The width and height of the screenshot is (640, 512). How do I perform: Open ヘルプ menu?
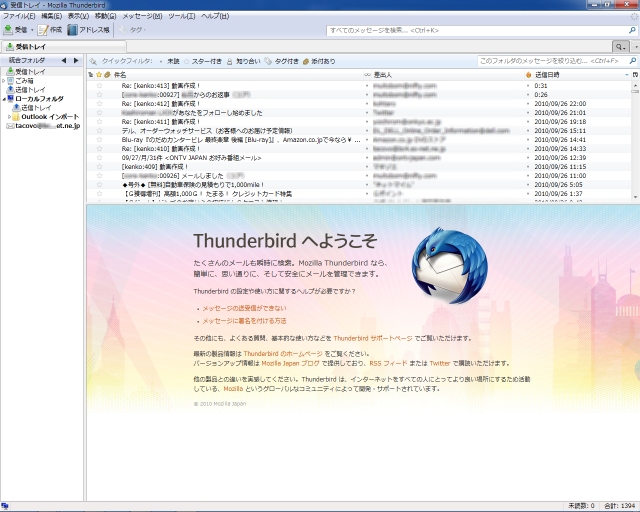(x=215, y=16)
